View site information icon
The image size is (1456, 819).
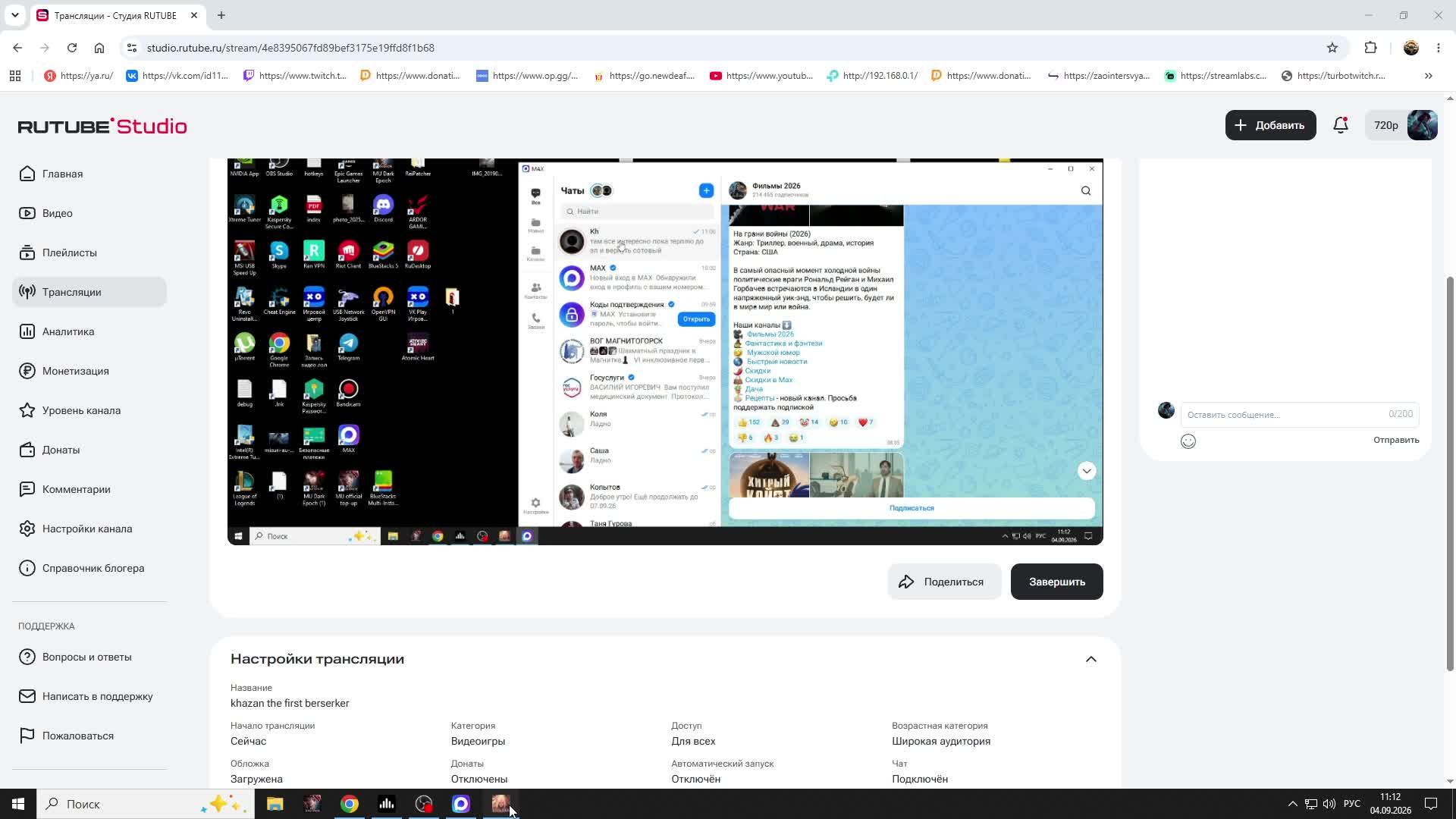[x=131, y=48]
